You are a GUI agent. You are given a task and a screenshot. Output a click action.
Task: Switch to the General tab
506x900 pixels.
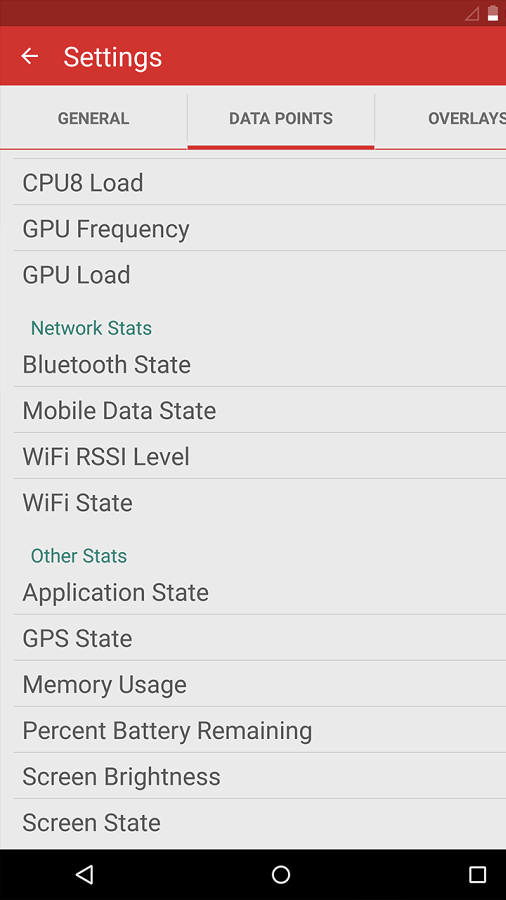[94, 118]
